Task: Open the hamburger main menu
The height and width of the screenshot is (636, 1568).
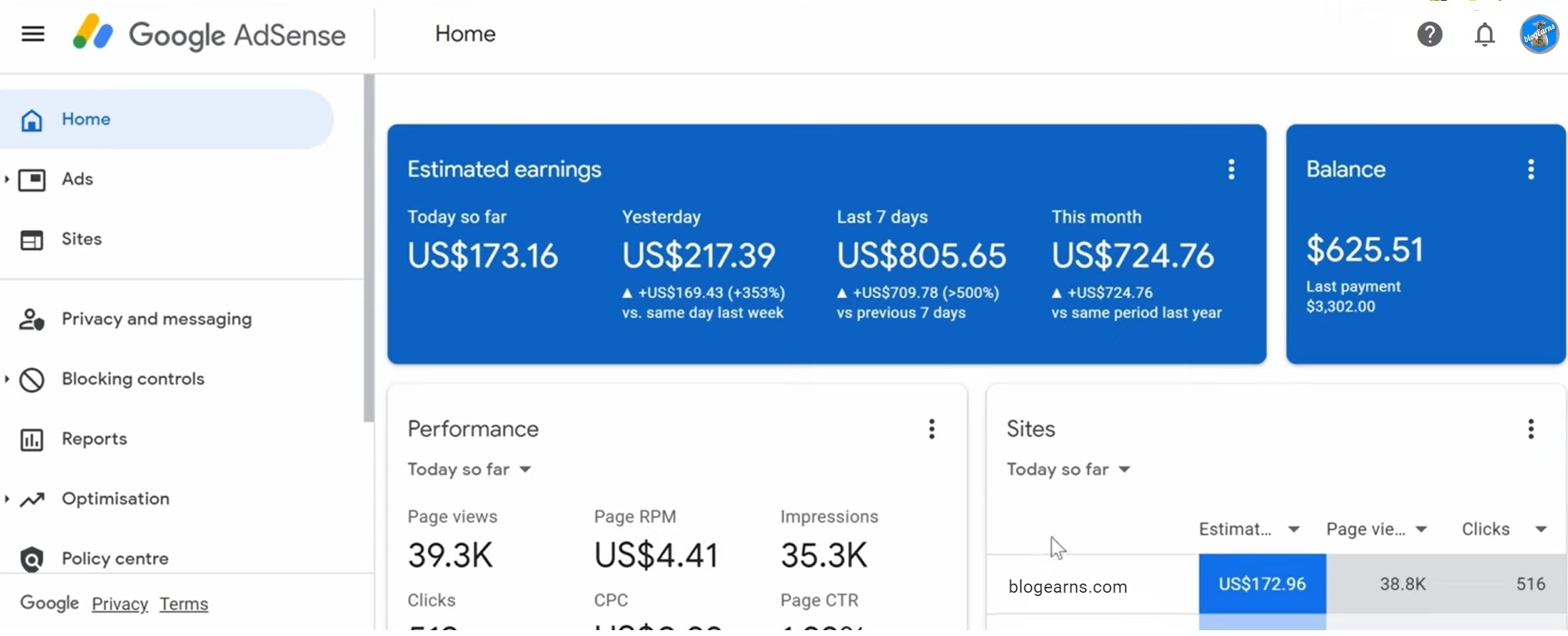Action: tap(33, 34)
